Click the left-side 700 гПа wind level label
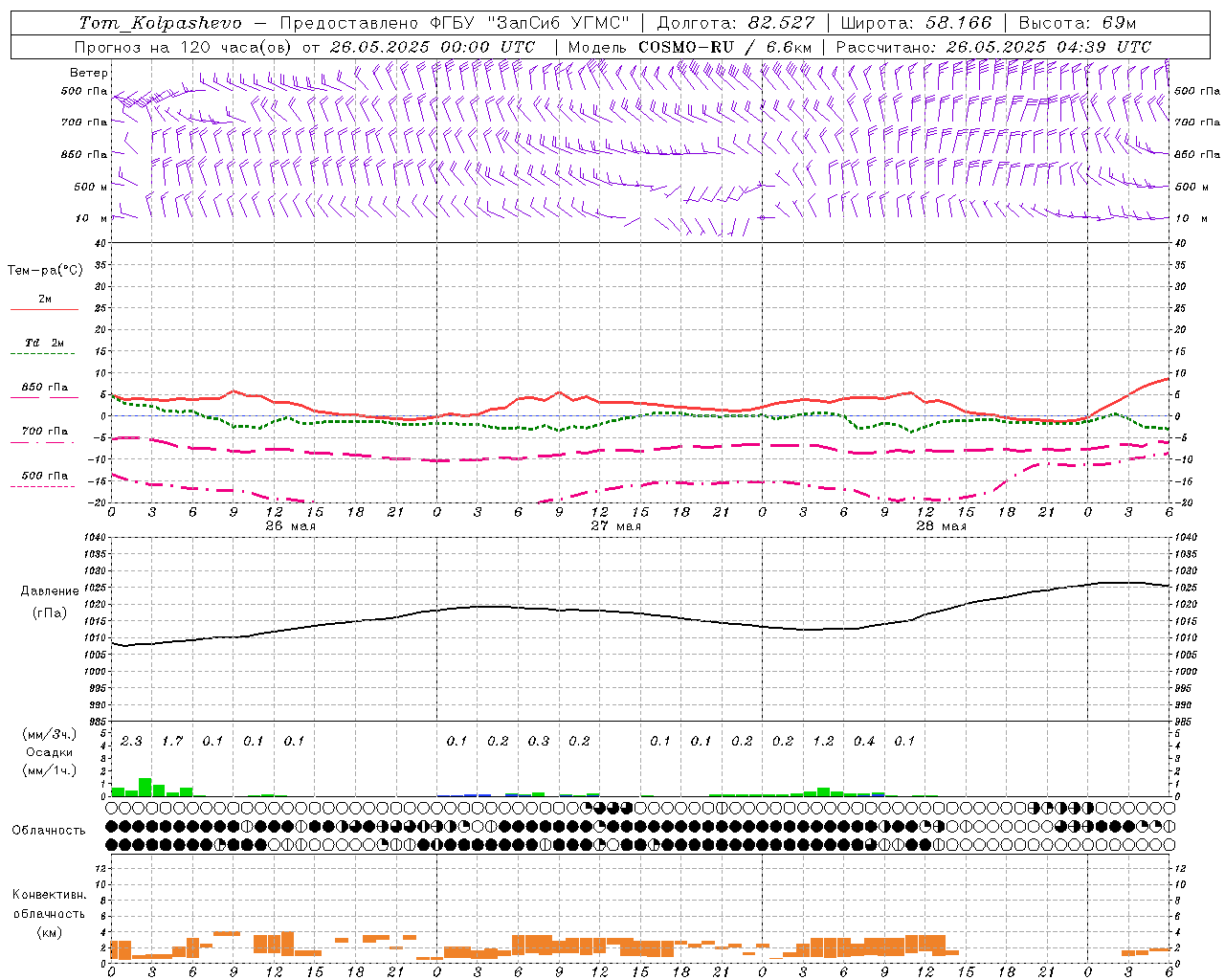This screenshot has width=1225, height=980. [85, 122]
